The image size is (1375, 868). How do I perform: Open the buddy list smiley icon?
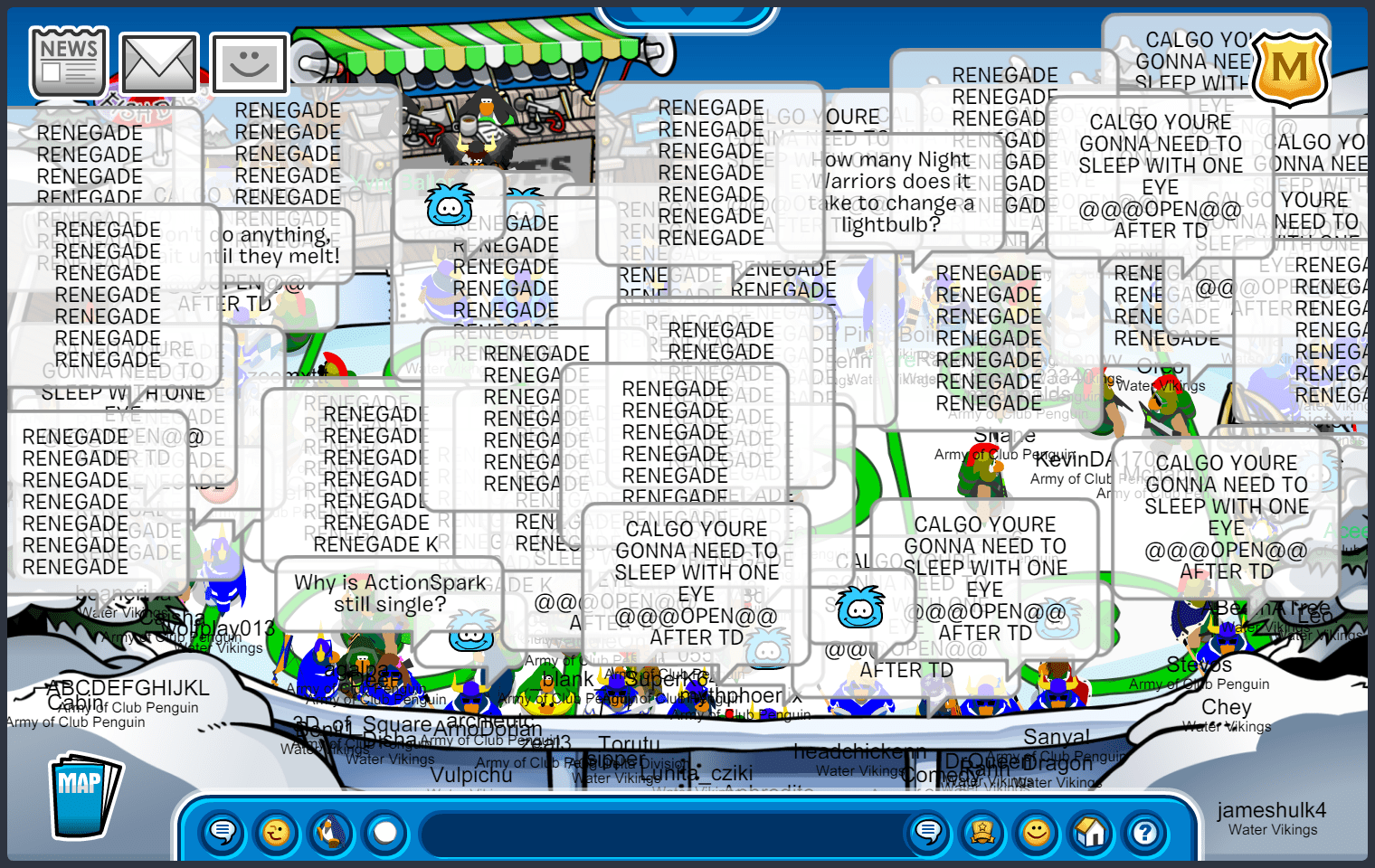pyautogui.click(x=1037, y=832)
